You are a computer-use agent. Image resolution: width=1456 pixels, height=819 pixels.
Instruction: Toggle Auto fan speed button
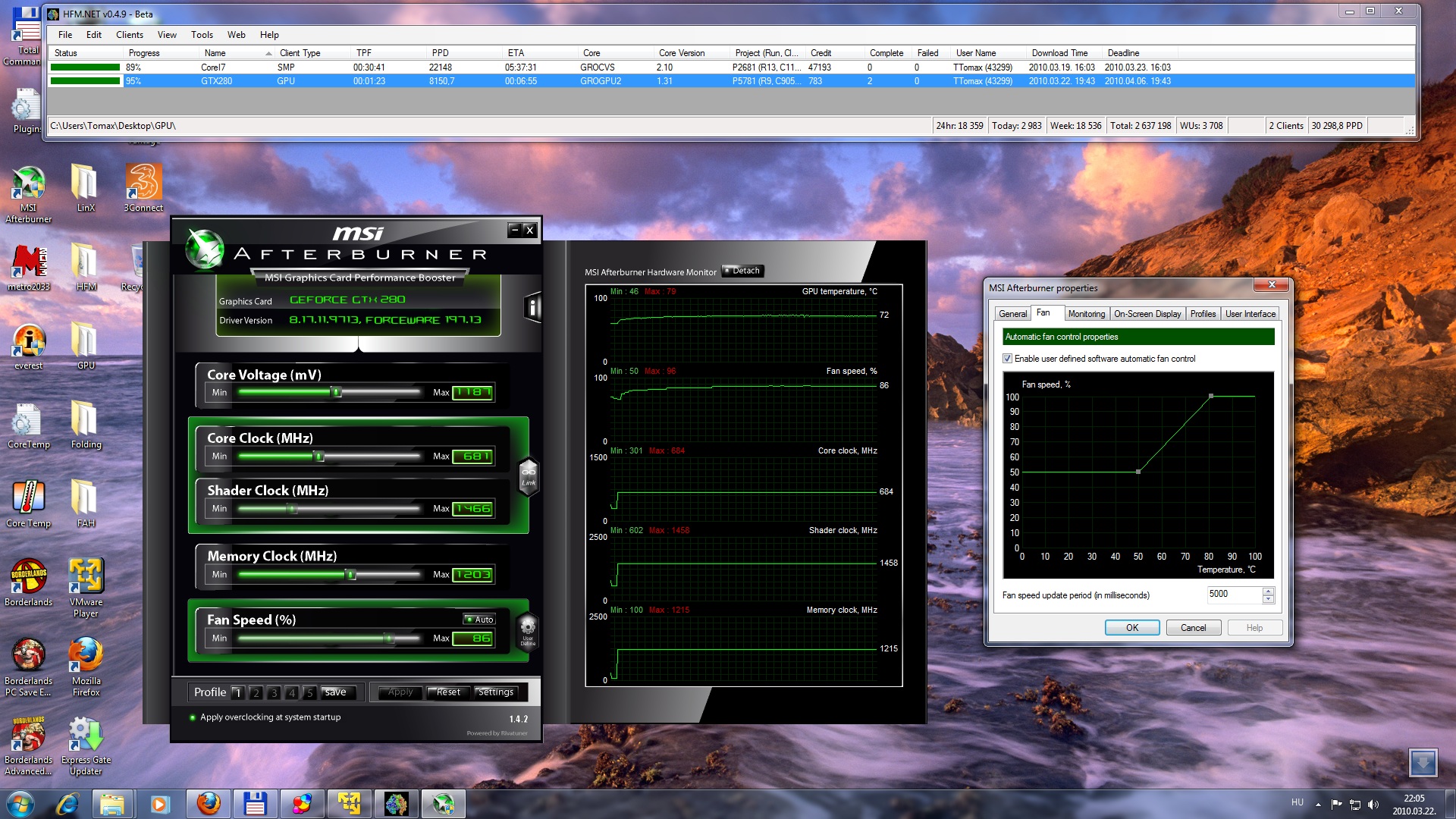point(479,620)
